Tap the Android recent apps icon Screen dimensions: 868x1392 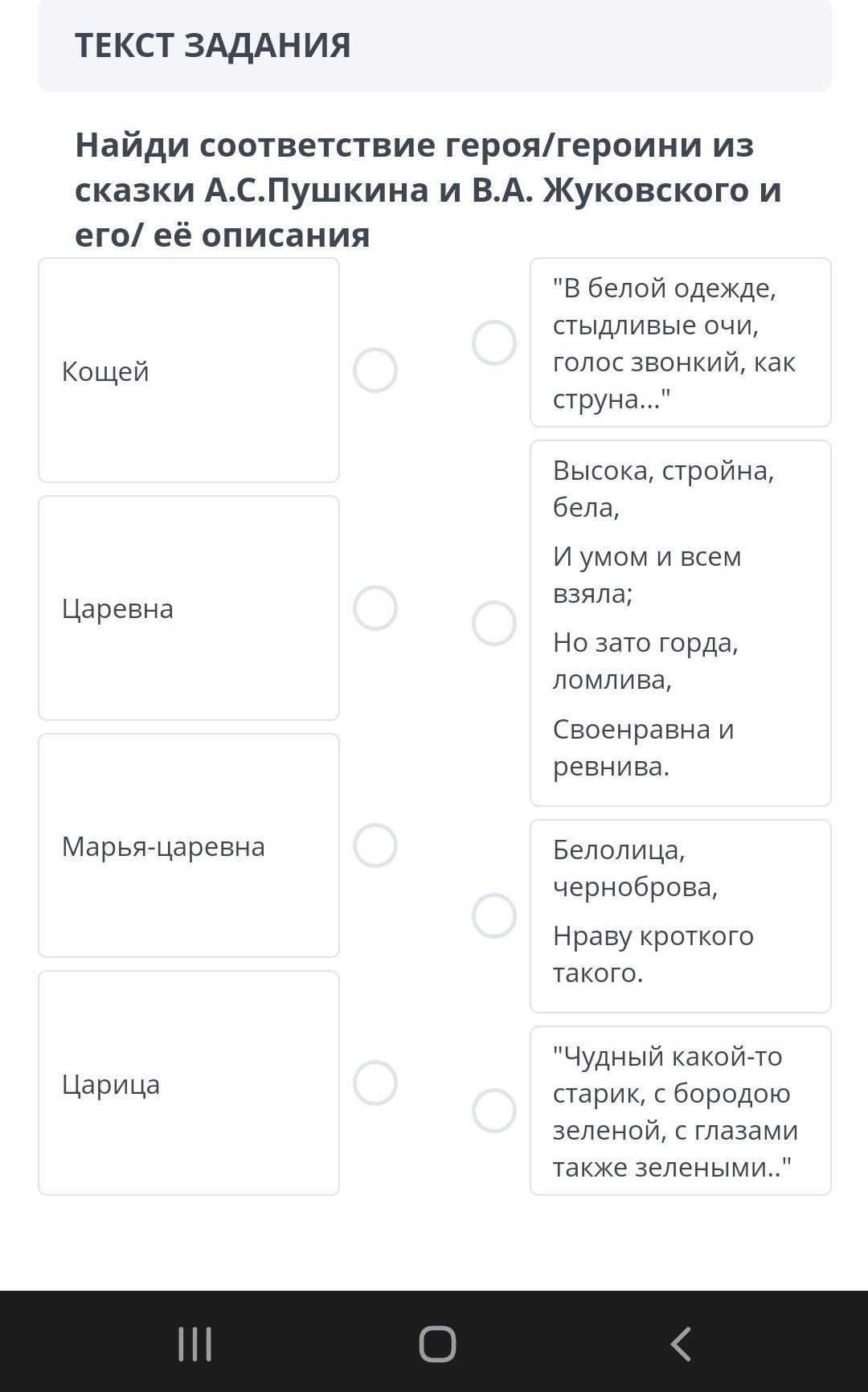click(x=194, y=1344)
